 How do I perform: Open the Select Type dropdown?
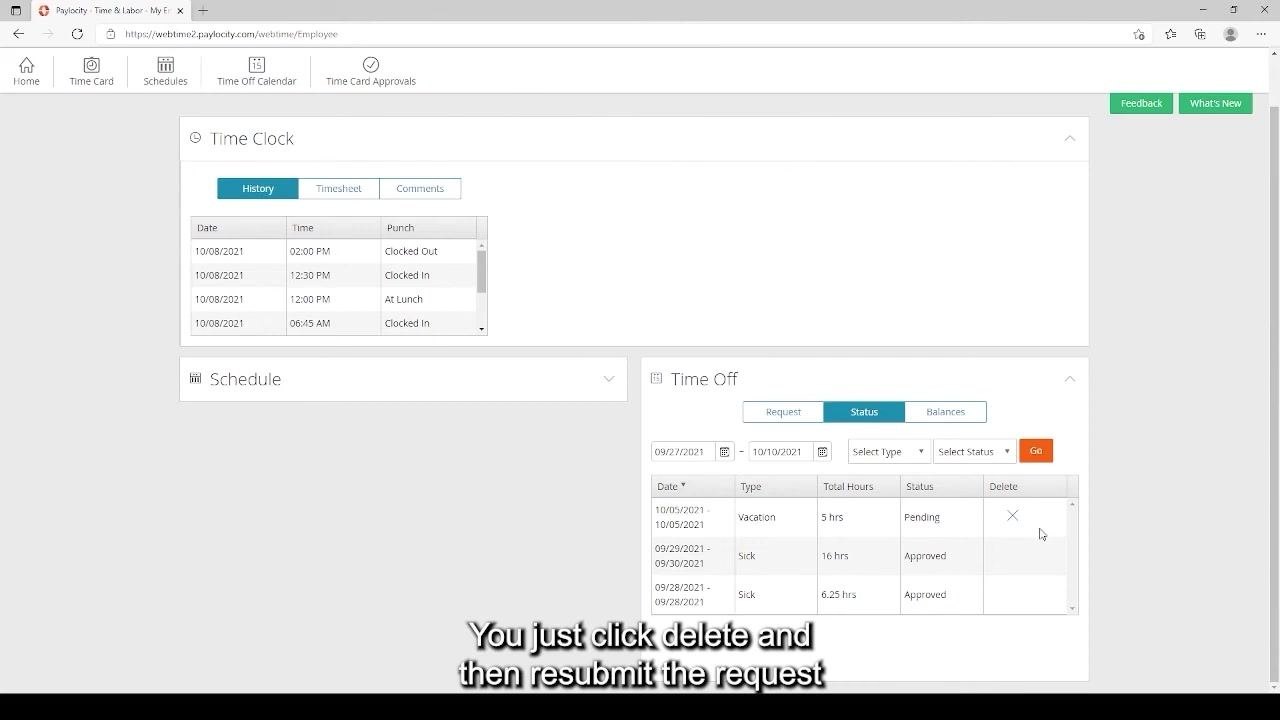pos(889,452)
